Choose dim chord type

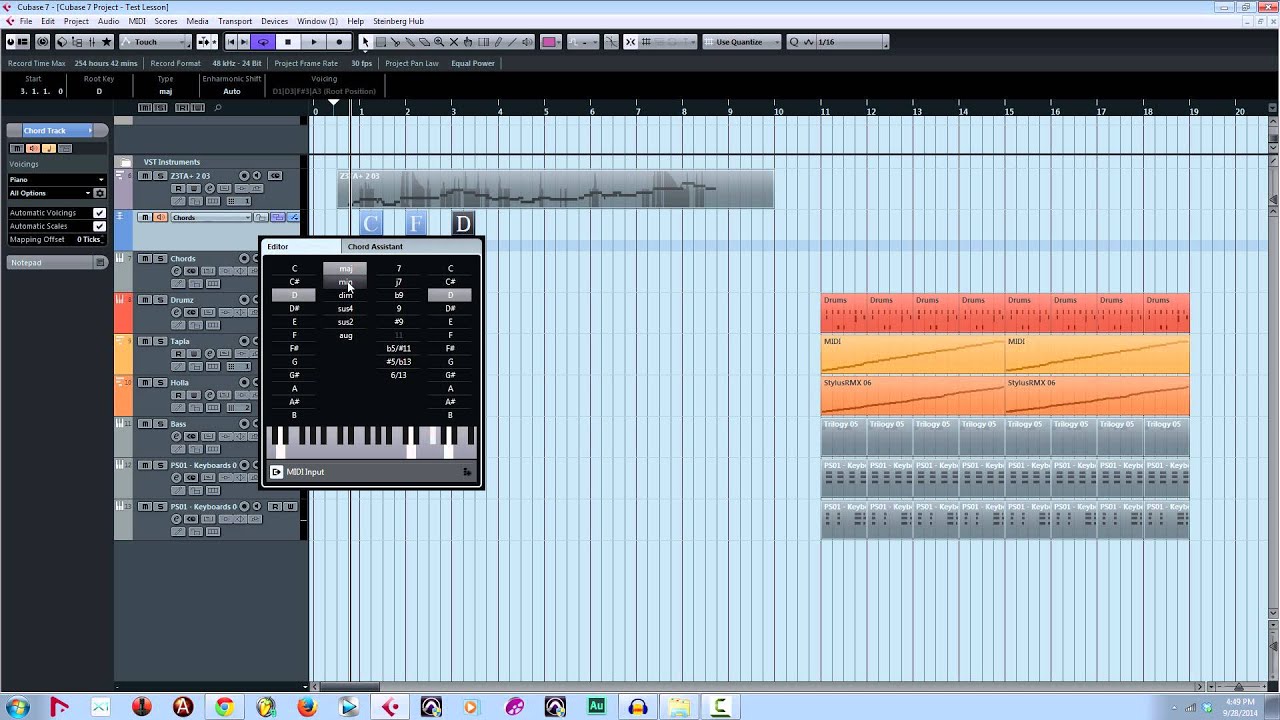tap(345, 295)
